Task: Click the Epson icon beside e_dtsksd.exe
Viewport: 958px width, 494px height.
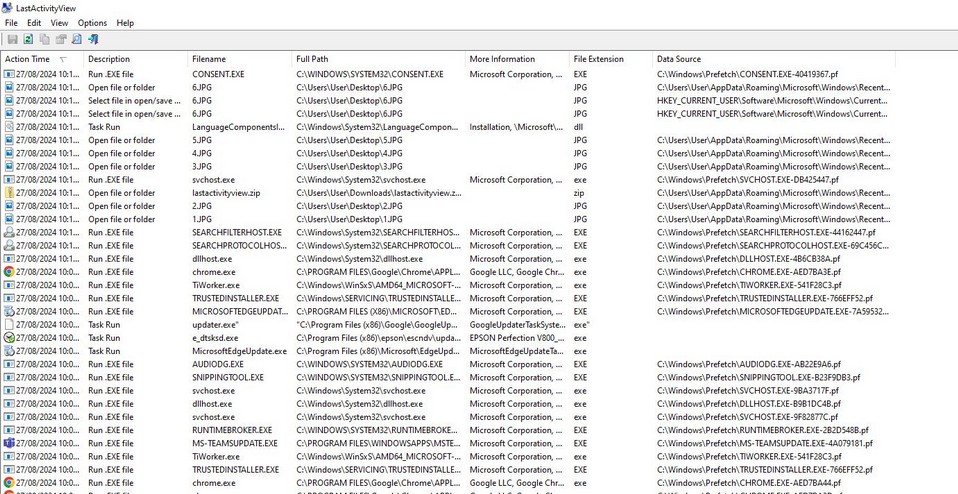Action: coord(9,338)
